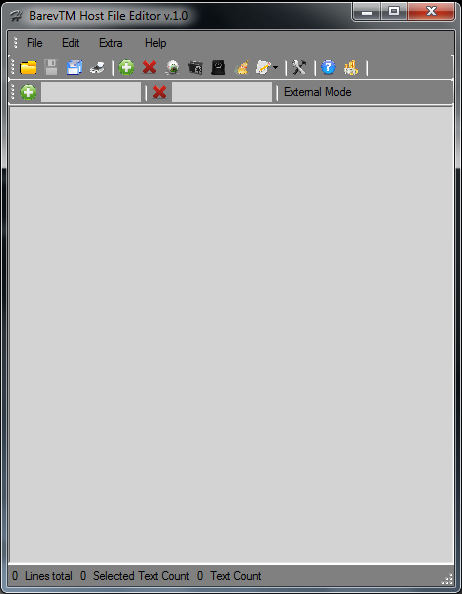Click the Selected Text Count status text
Viewport: 462px width, 594px height.
(141, 576)
